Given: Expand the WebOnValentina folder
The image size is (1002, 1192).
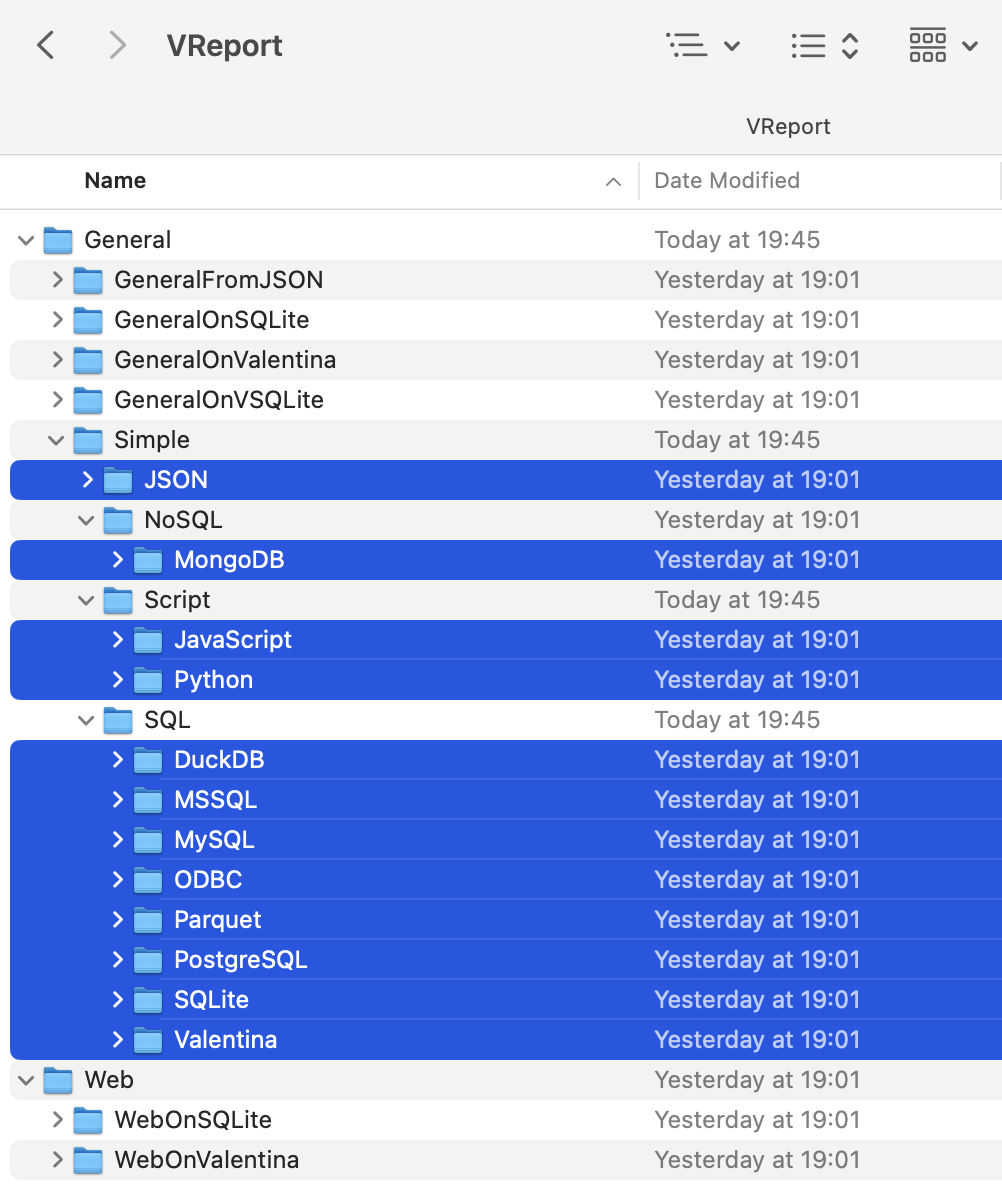Looking at the screenshot, I should [57, 1160].
